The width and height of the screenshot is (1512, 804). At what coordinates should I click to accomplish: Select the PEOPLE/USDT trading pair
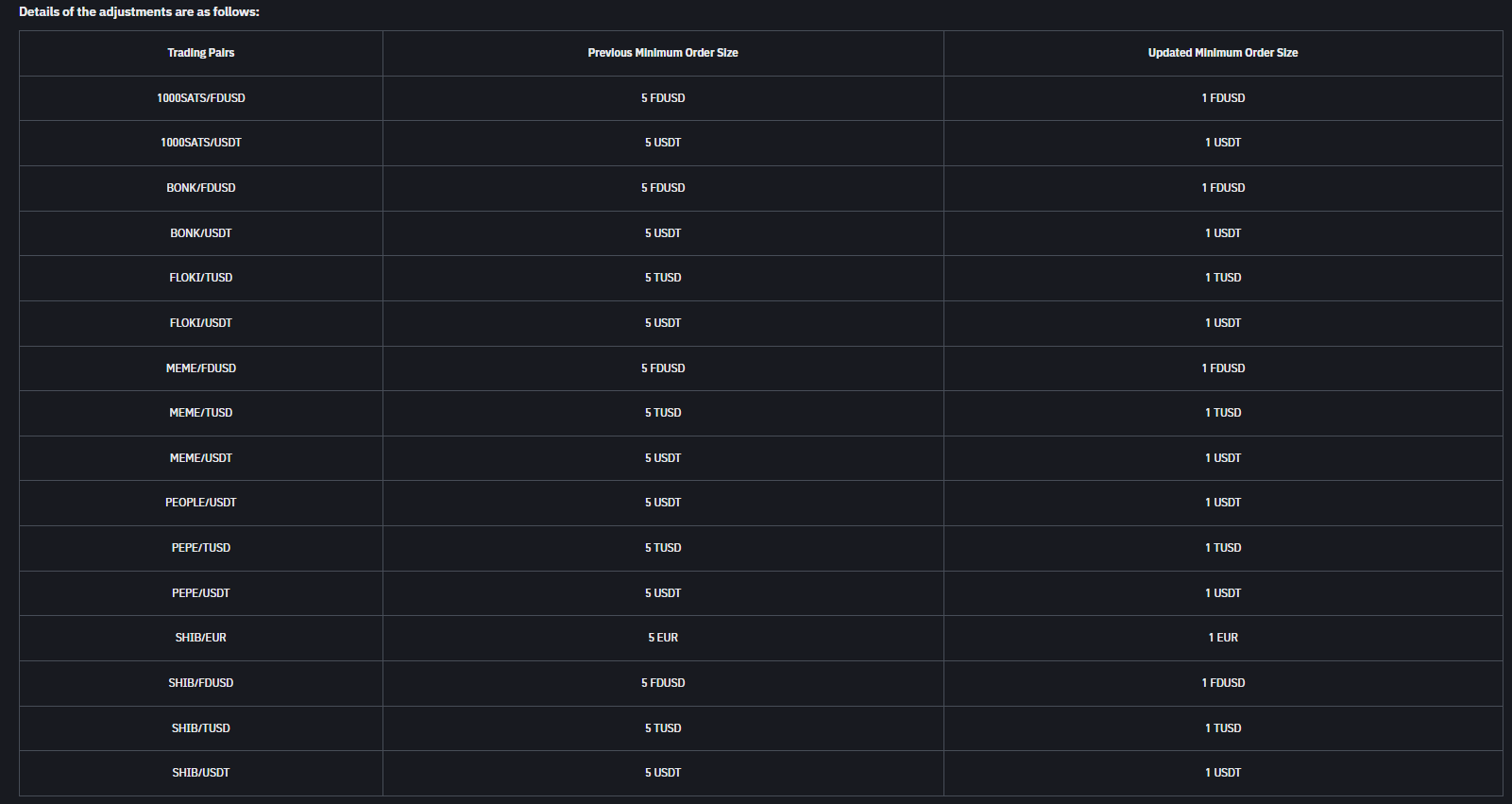point(200,503)
